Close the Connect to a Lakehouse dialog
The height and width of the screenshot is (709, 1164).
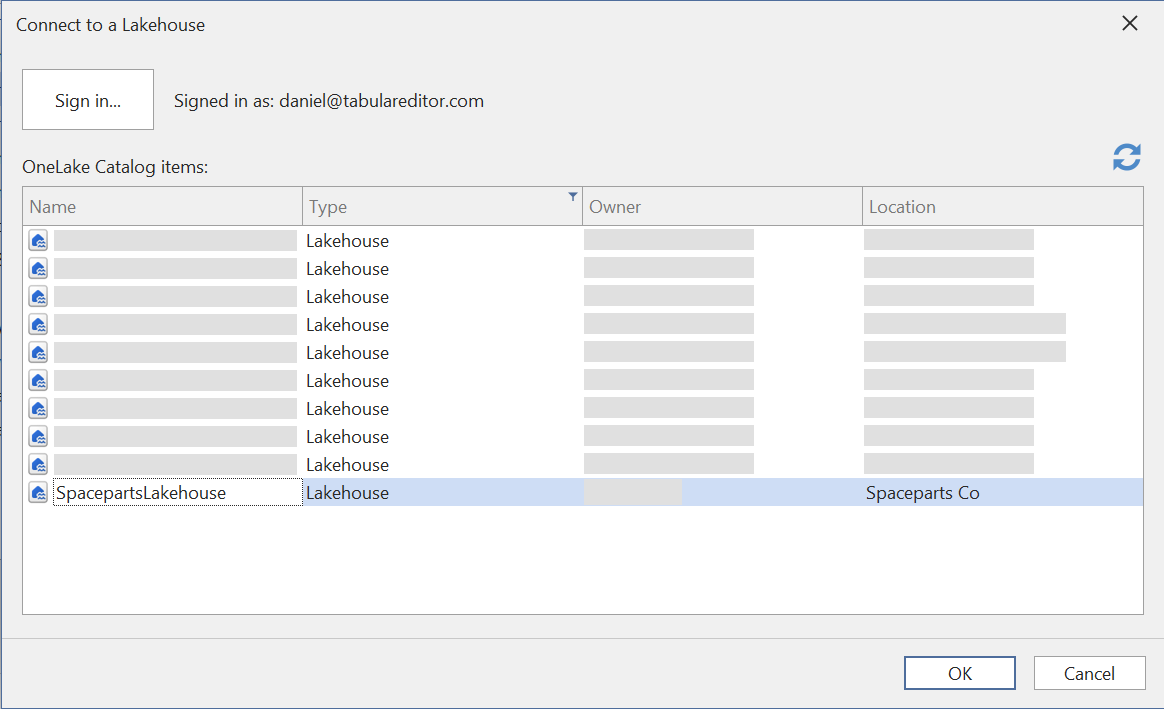1129,23
